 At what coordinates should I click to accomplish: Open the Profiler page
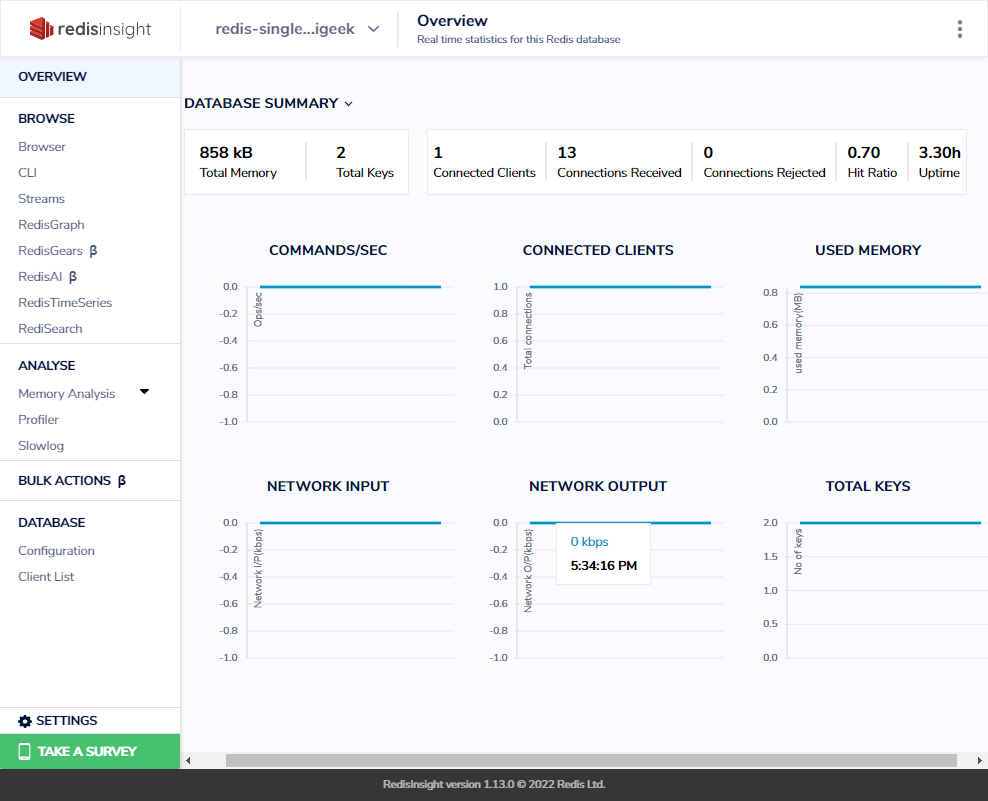click(38, 420)
